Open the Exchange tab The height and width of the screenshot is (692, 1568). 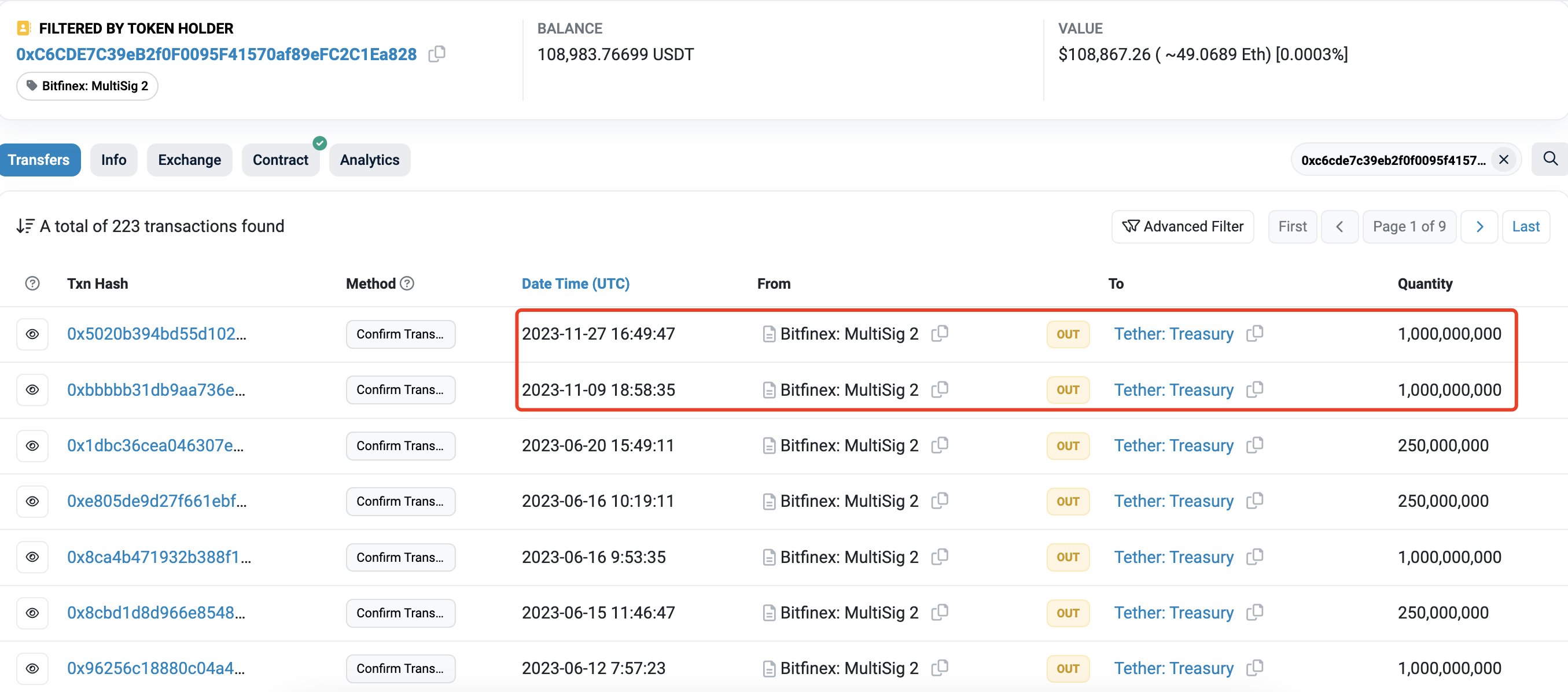[189, 160]
